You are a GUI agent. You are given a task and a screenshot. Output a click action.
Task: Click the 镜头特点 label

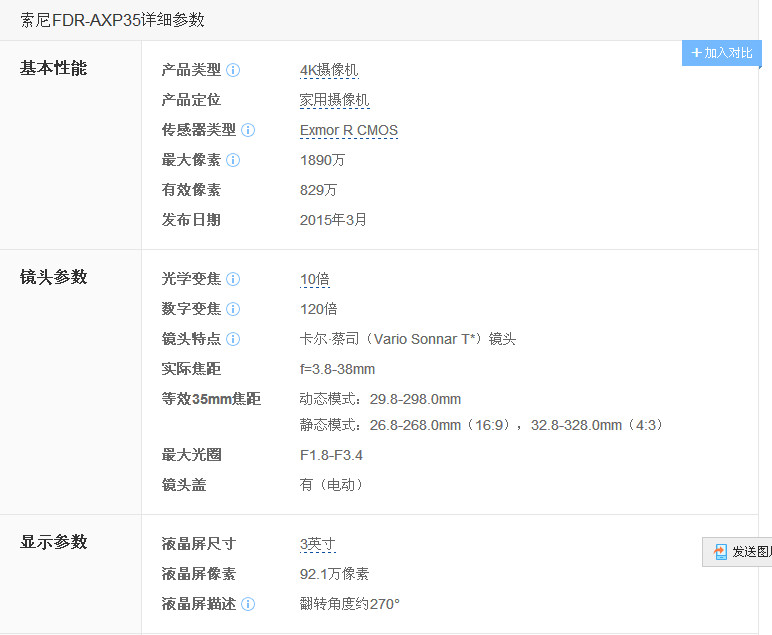tap(191, 339)
